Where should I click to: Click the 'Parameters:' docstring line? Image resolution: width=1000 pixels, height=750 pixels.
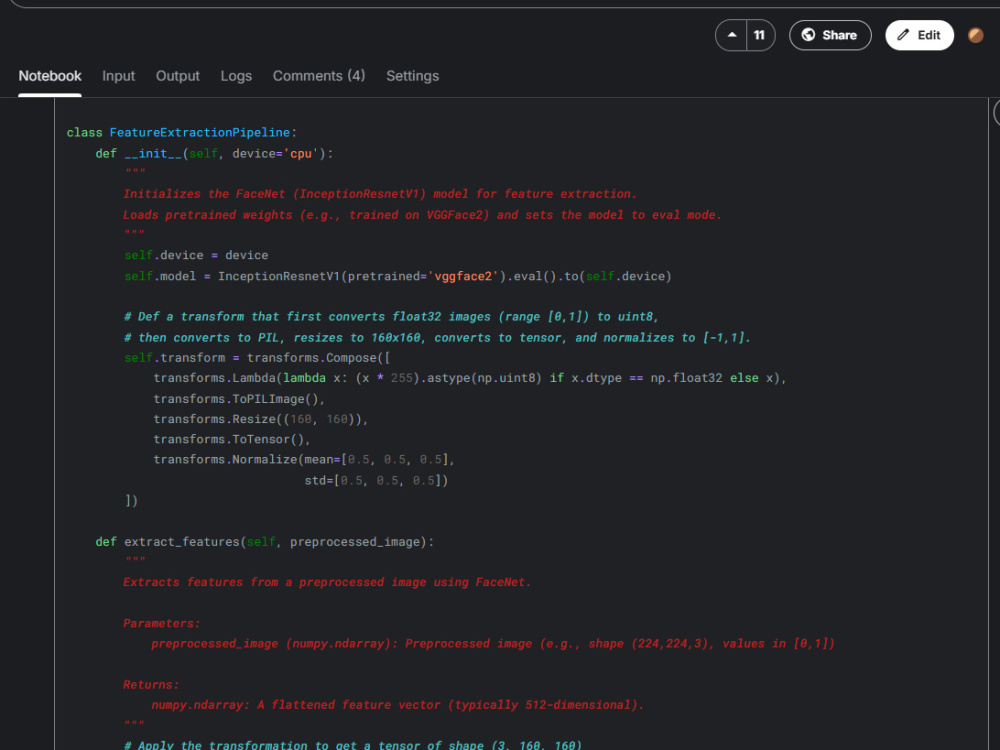pos(161,624)
